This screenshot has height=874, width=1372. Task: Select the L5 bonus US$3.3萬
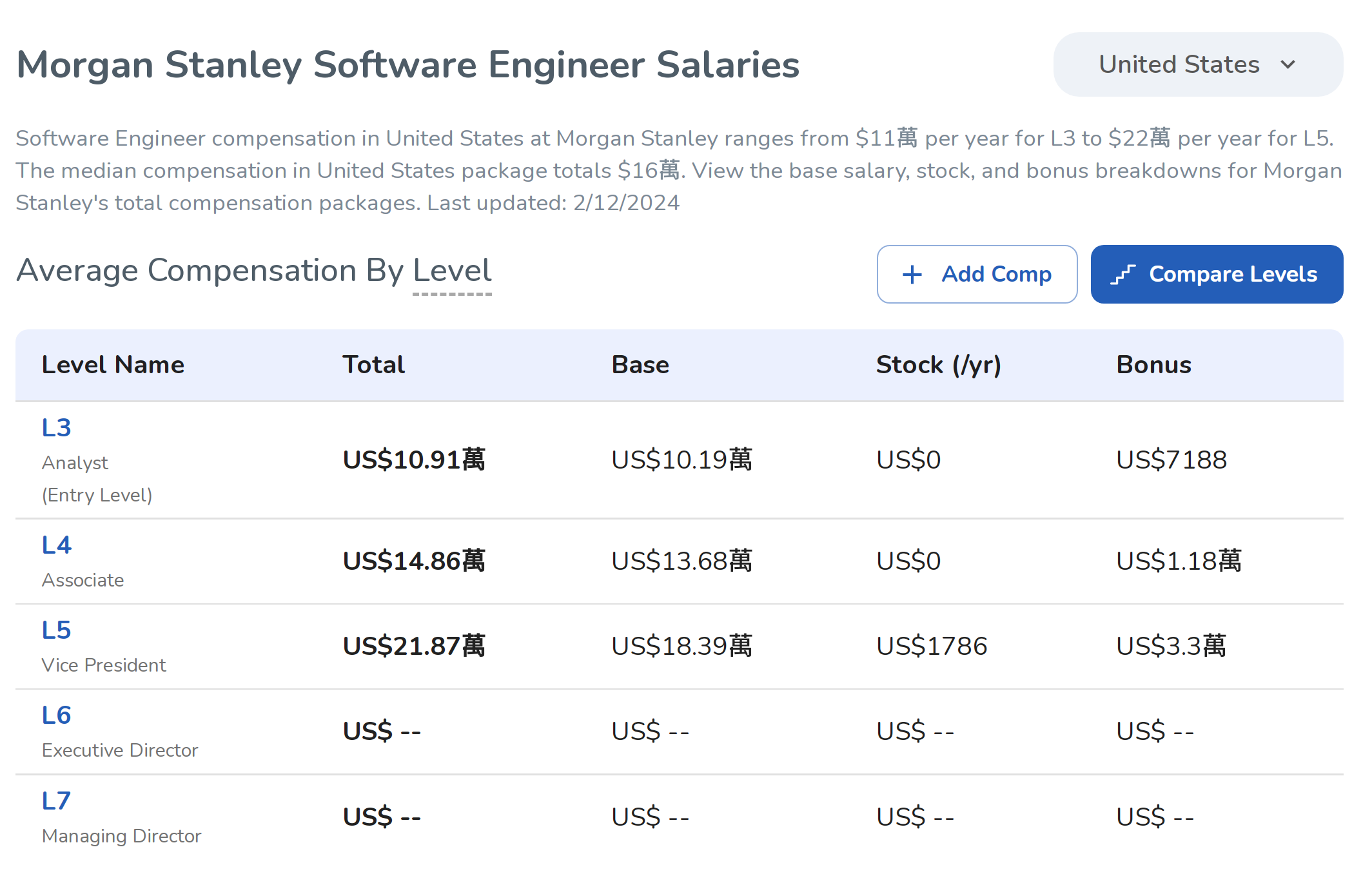(x=1171, y=646)
